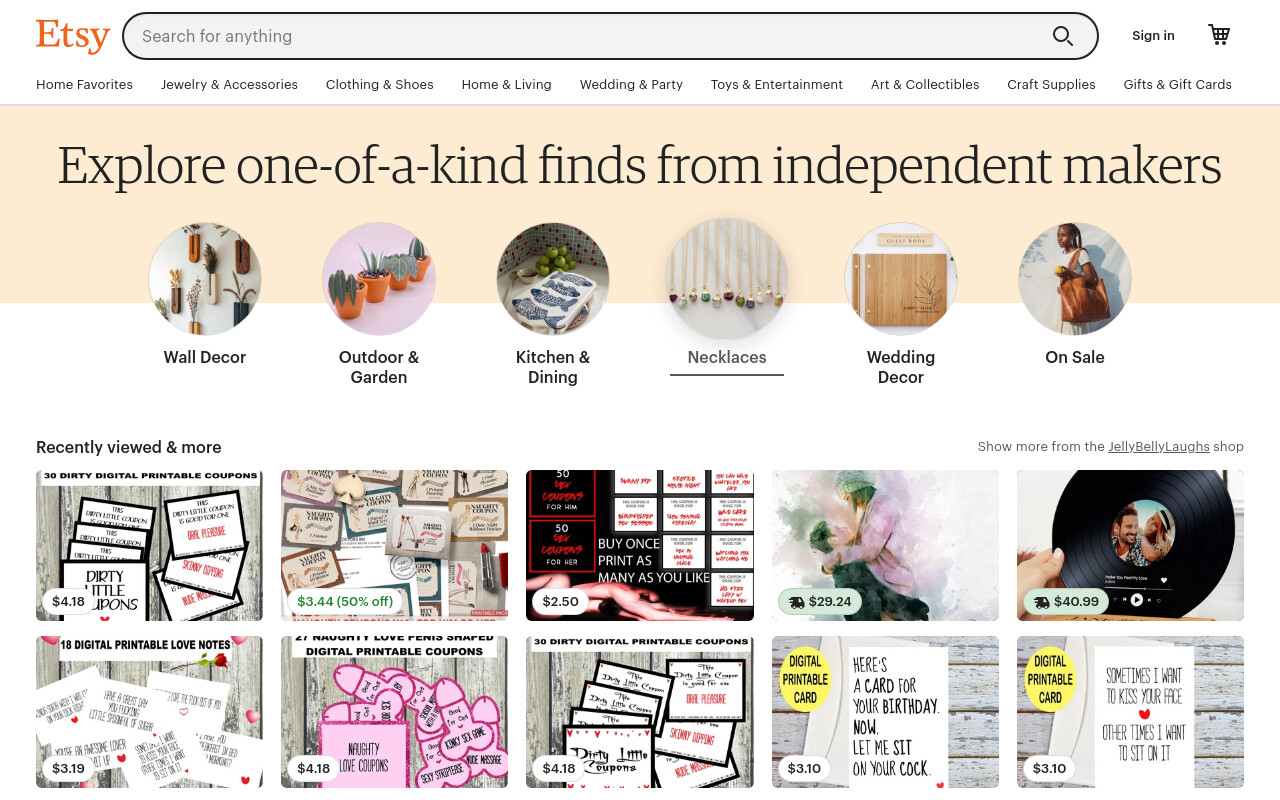
Task: Open the $3.44 (50% off) coupon listing
Action: click(x=394, y=545)
